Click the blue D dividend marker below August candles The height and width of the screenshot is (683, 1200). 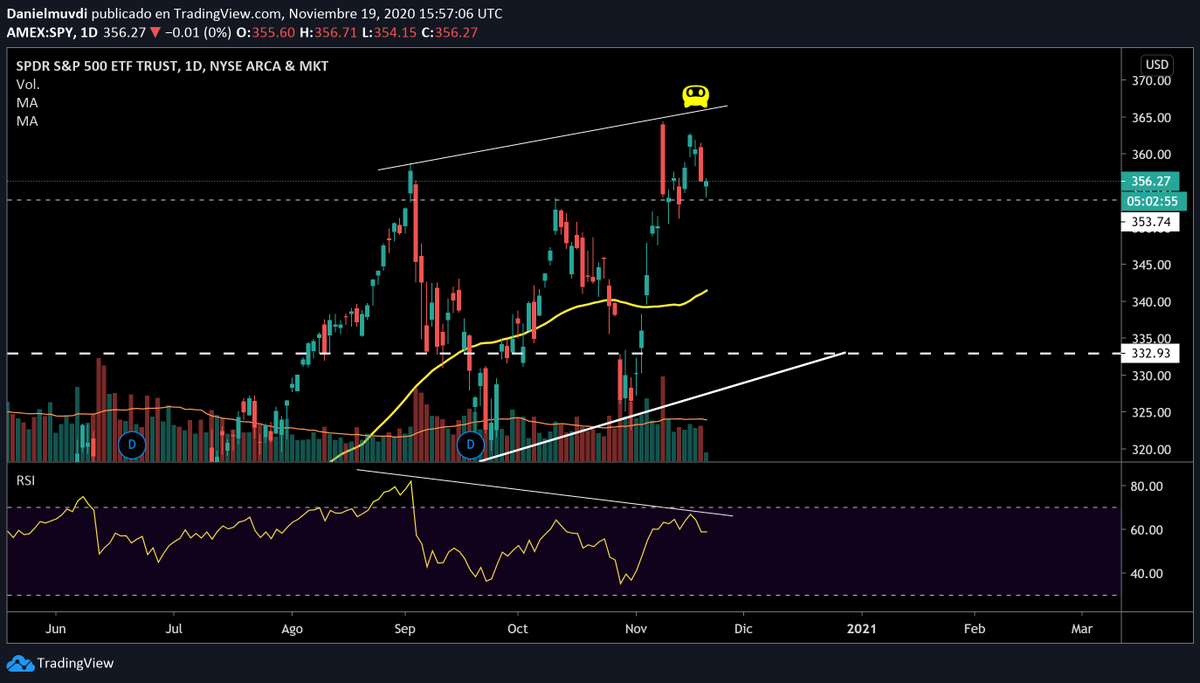(132, 445)
